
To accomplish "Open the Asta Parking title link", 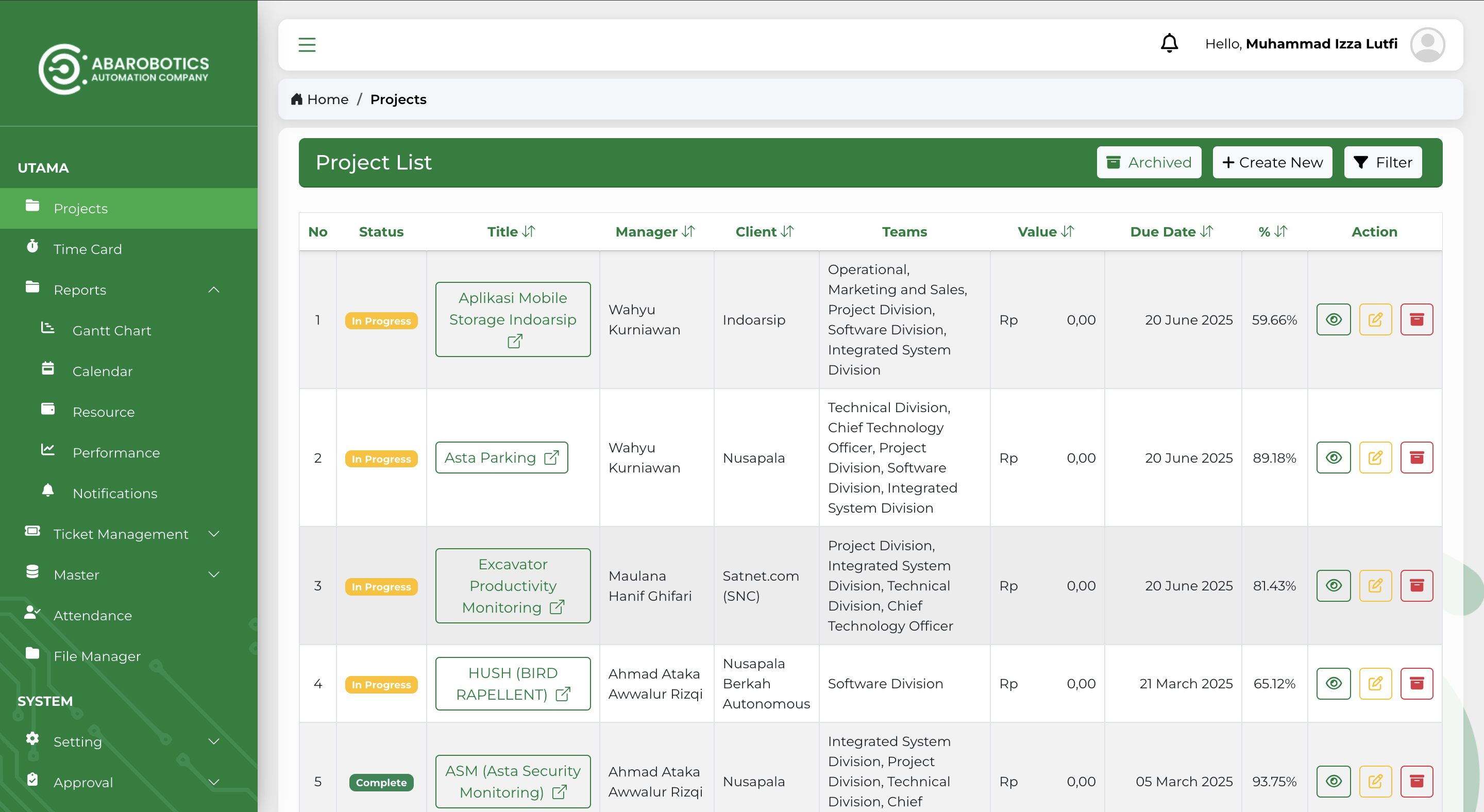I will [501, 458].
